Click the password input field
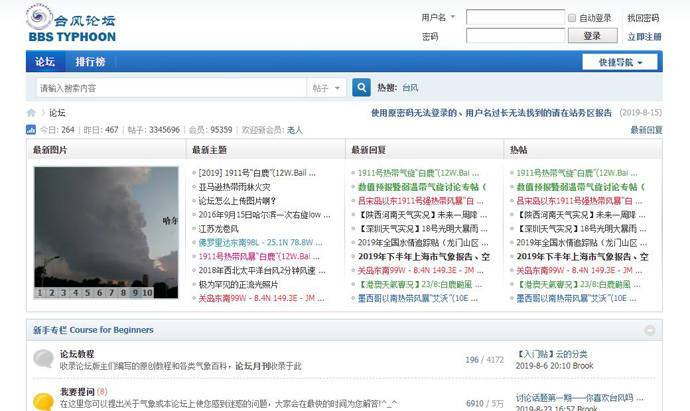690x411 pixels. pyautogui.click(x=515, y=36)
